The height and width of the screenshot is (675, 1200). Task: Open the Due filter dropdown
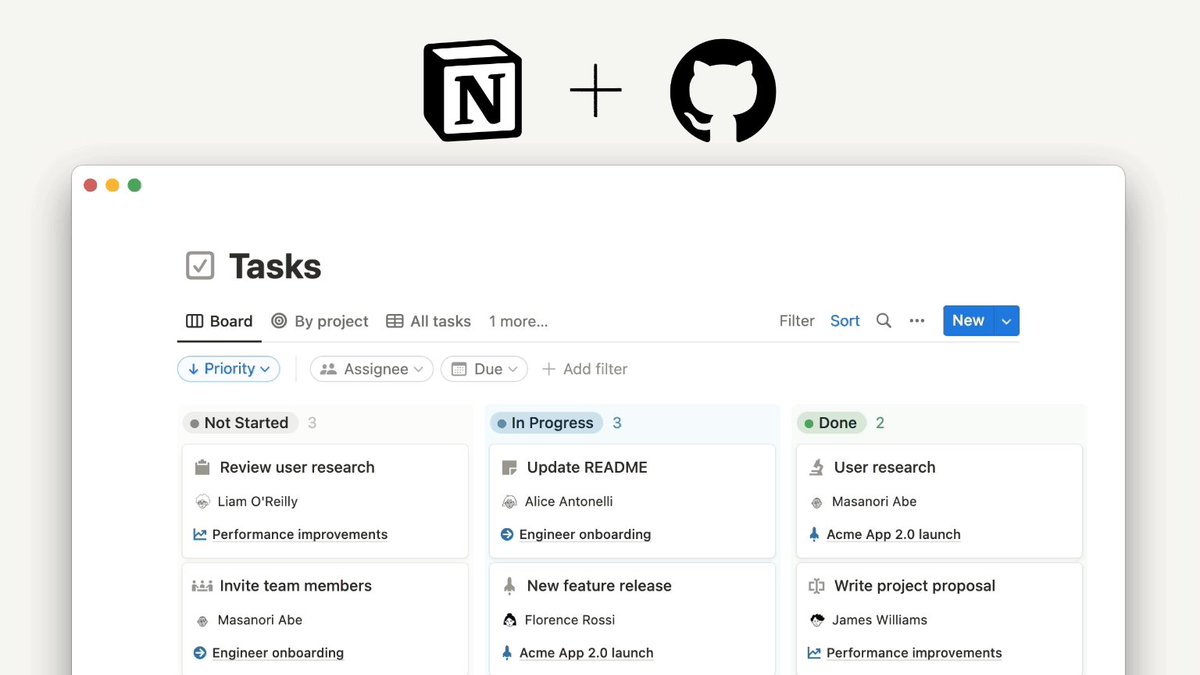point(484,368)
